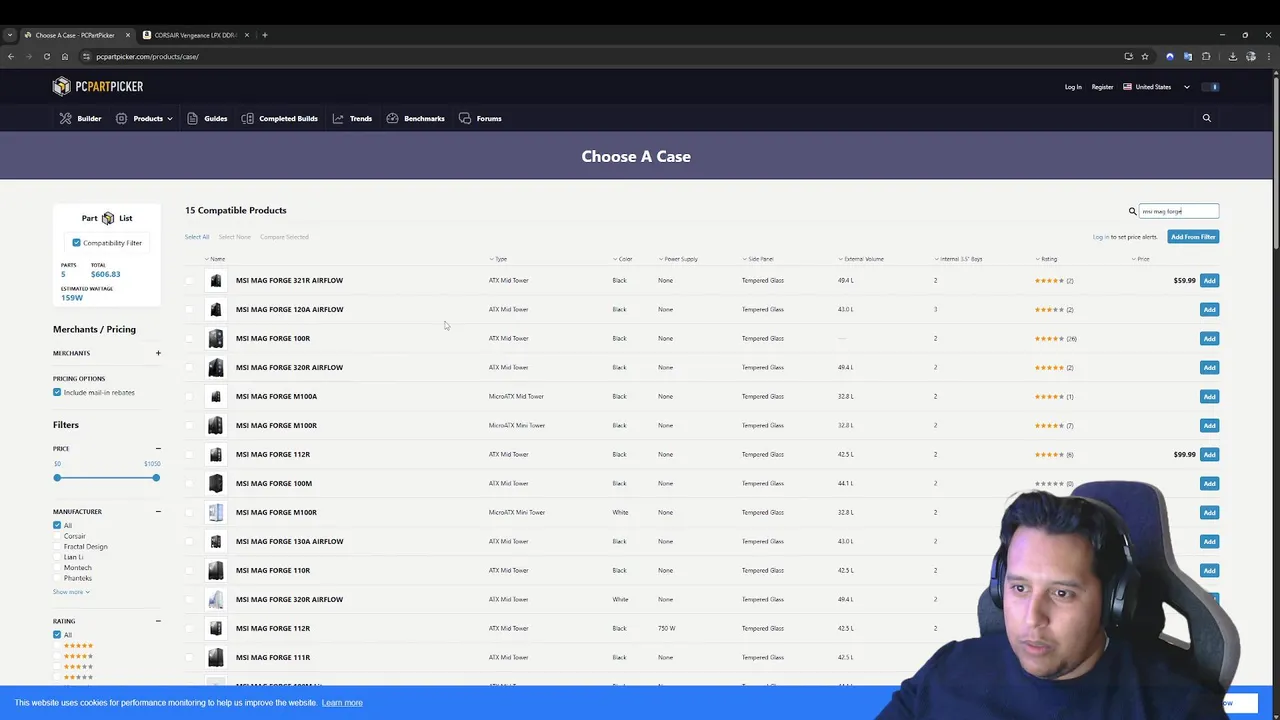Add the MSI MAG FORGE 321R AIRFLOW case
This screenshot has width=1280, height=720.
[1209, 281]
